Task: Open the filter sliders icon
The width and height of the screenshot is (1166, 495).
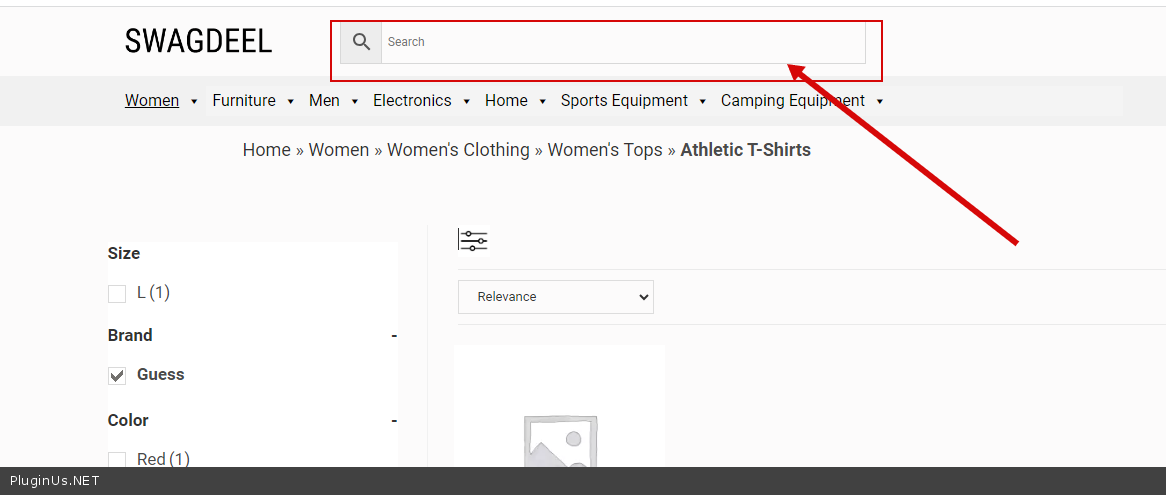Action: click(473, 240)
